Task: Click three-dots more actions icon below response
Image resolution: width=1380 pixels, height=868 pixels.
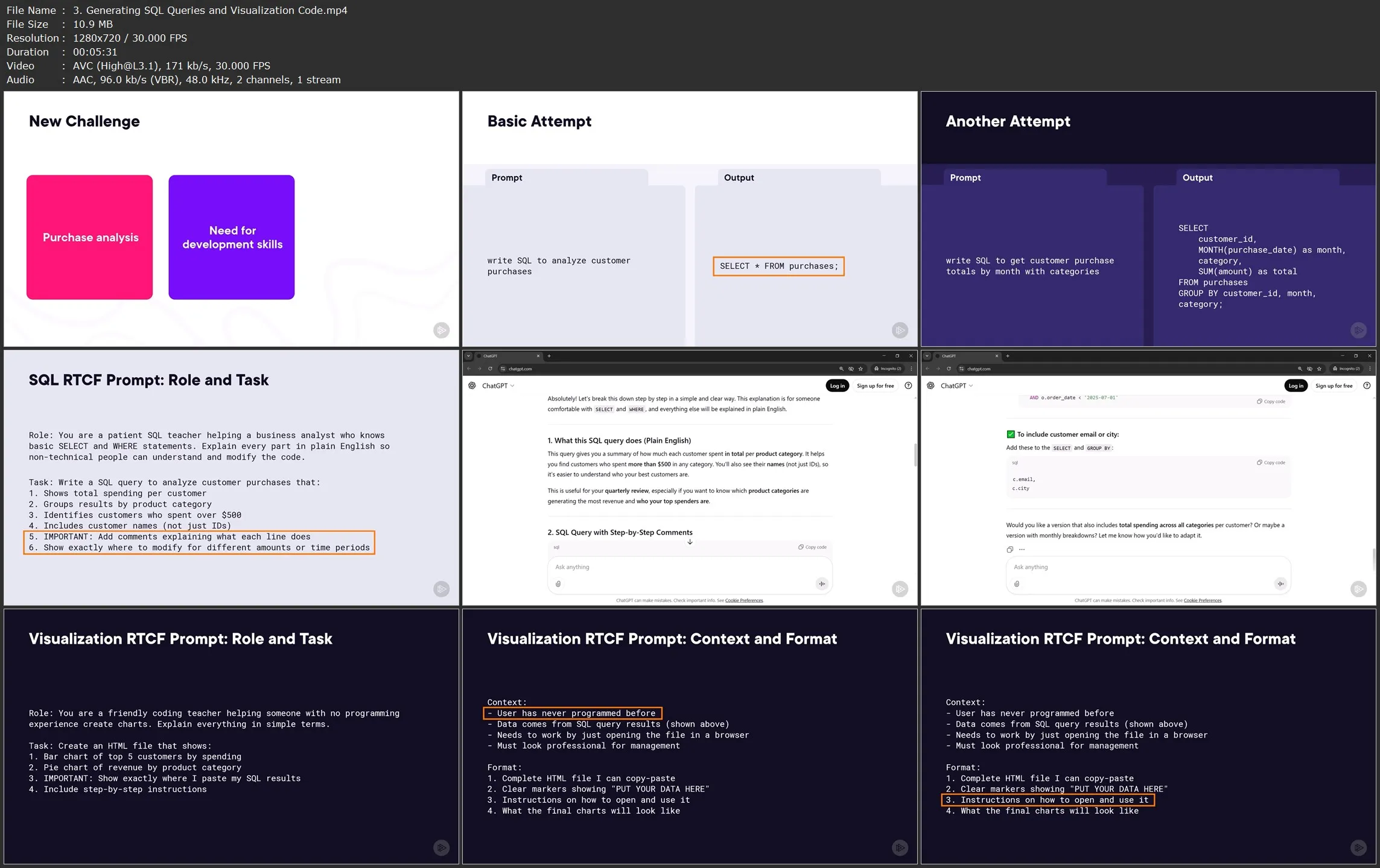Action: pyautogui.click(x=1022, y=550)
